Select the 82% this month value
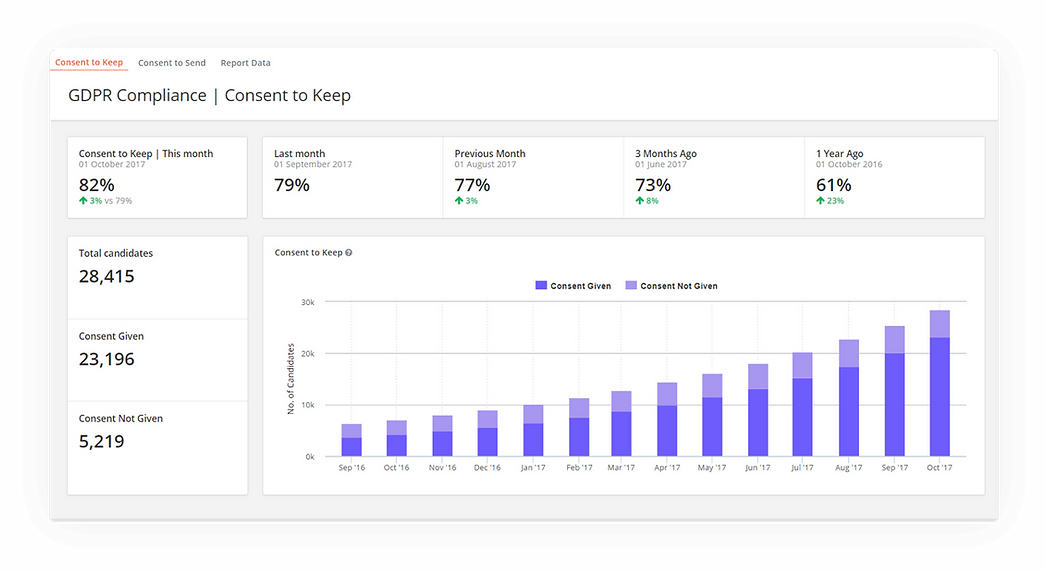1046x572 pixels. pyautogui.click(x=97, y=184)
